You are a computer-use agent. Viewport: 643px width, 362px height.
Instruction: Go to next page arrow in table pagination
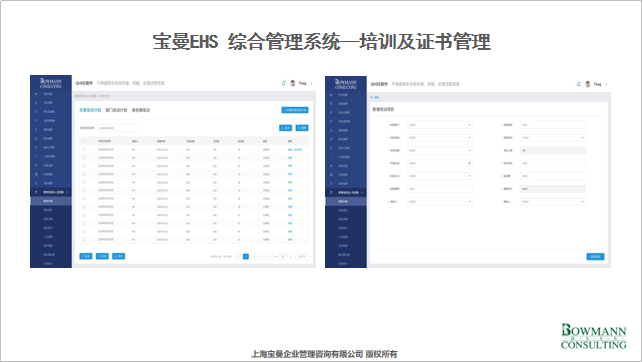(x=290, y=257)
